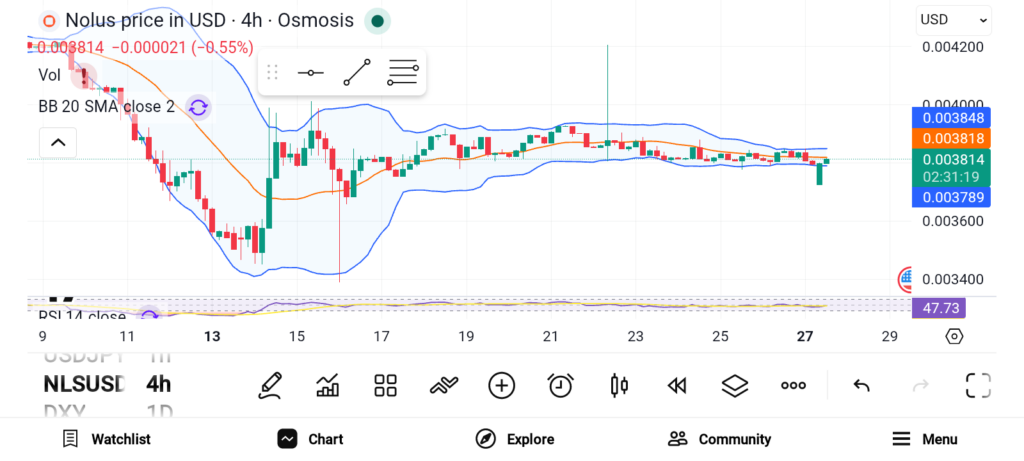
Task: Open the candlestick chart type icon
Action: [618, 385]
